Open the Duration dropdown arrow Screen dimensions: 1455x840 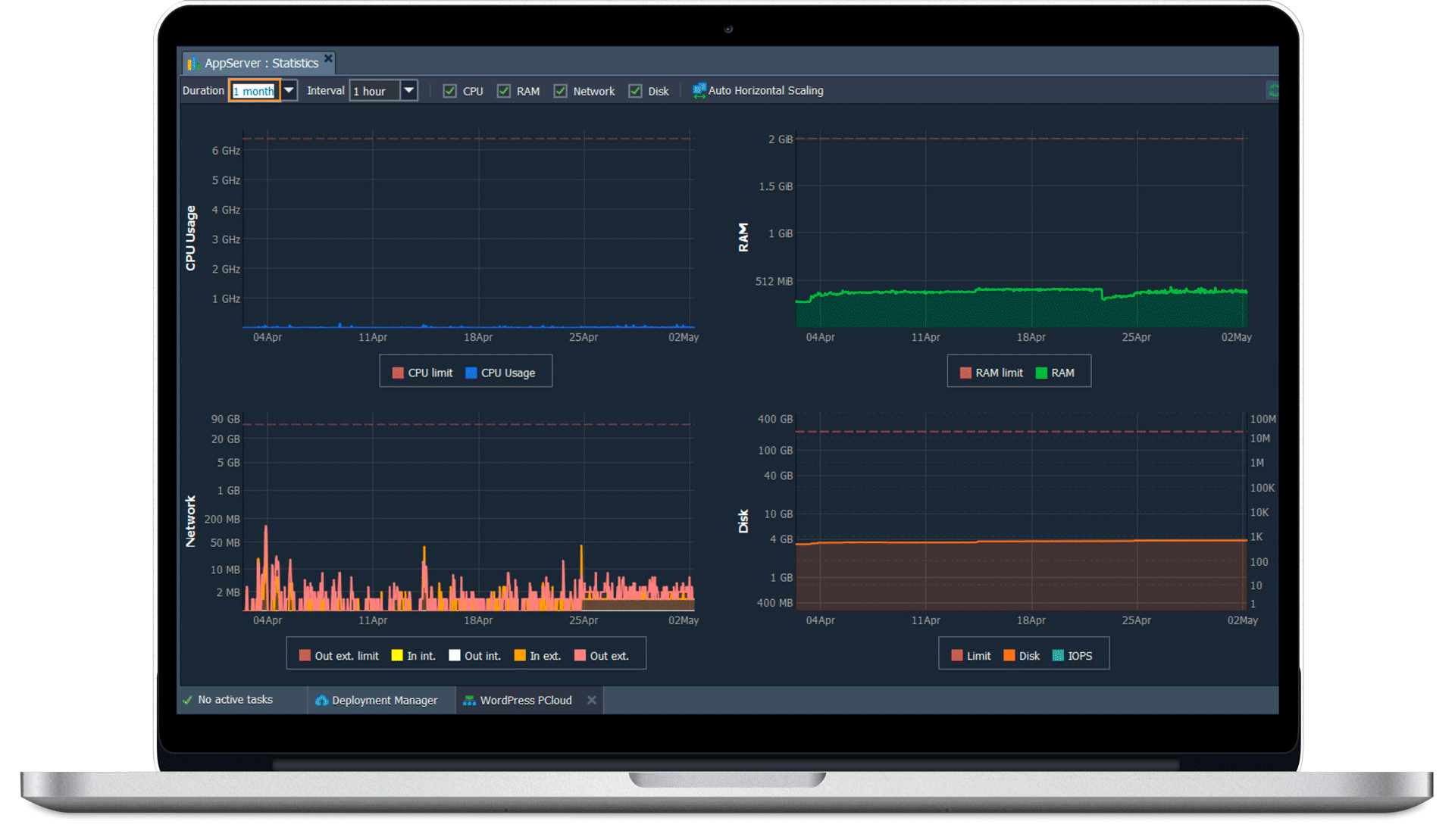[x=289, y=91]
